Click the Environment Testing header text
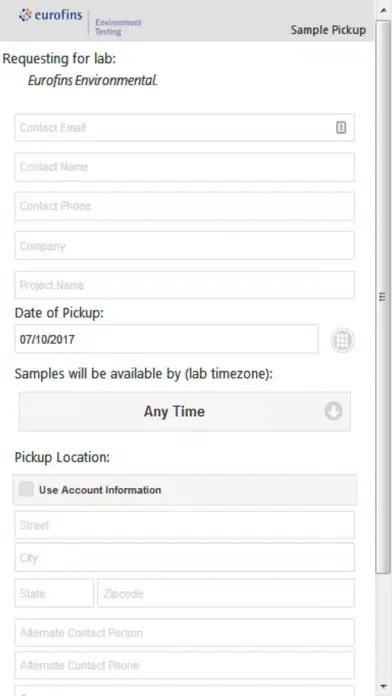Screen dimensions: 392x696 (x=118, y=27)
